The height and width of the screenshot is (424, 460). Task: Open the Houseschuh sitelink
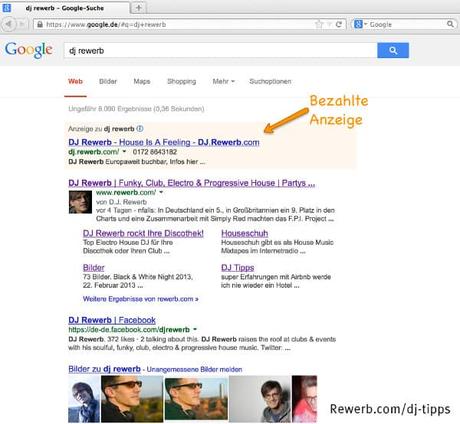click(x=245, y=233)
